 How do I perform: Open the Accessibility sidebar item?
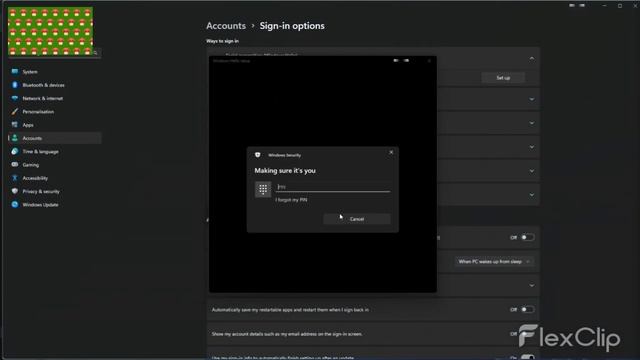[54, 178]
